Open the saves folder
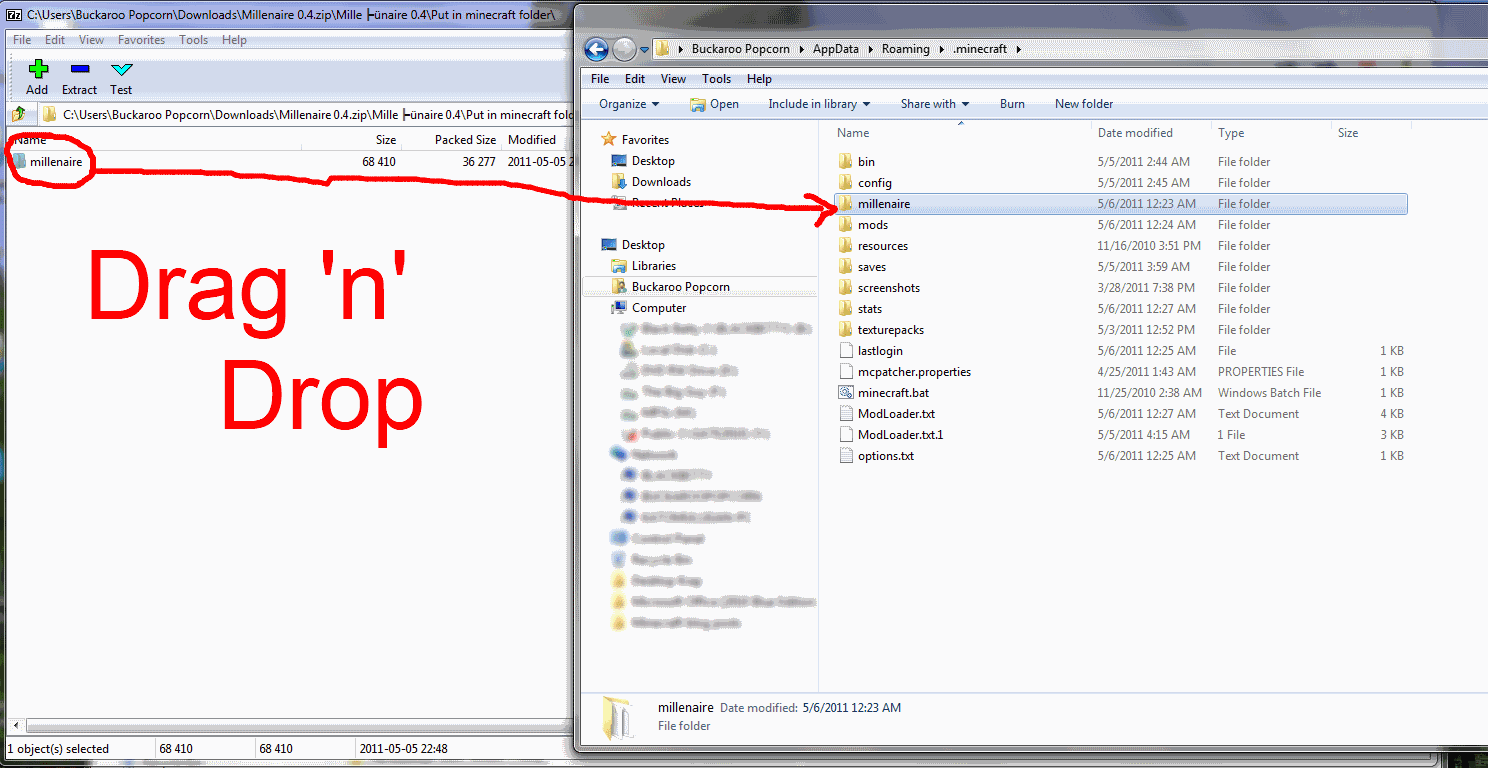 coord(869,266)
